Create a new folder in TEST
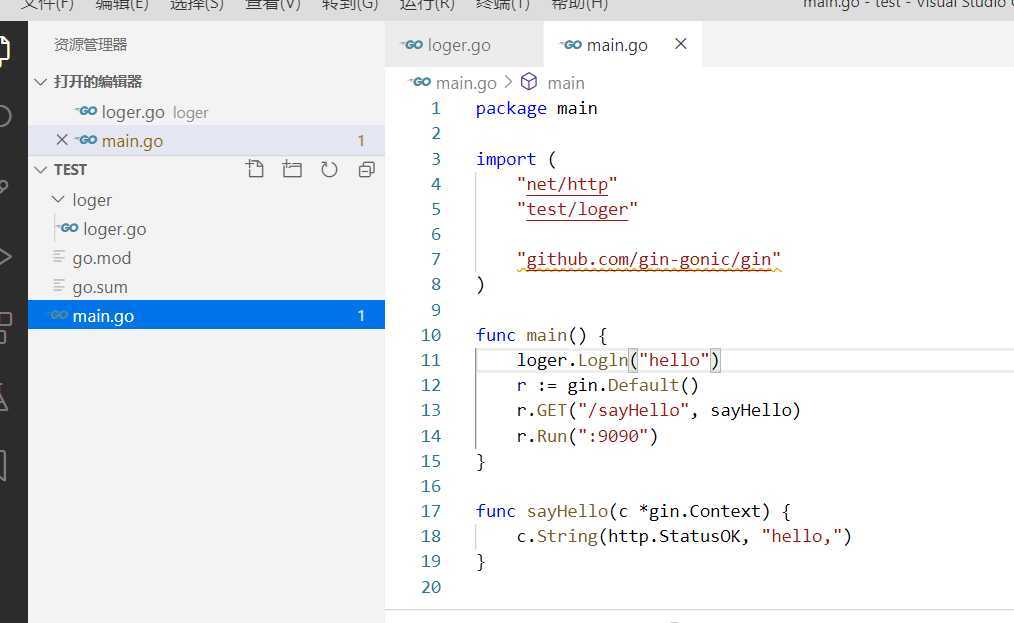1014x623 pixels. pos(292,169)
